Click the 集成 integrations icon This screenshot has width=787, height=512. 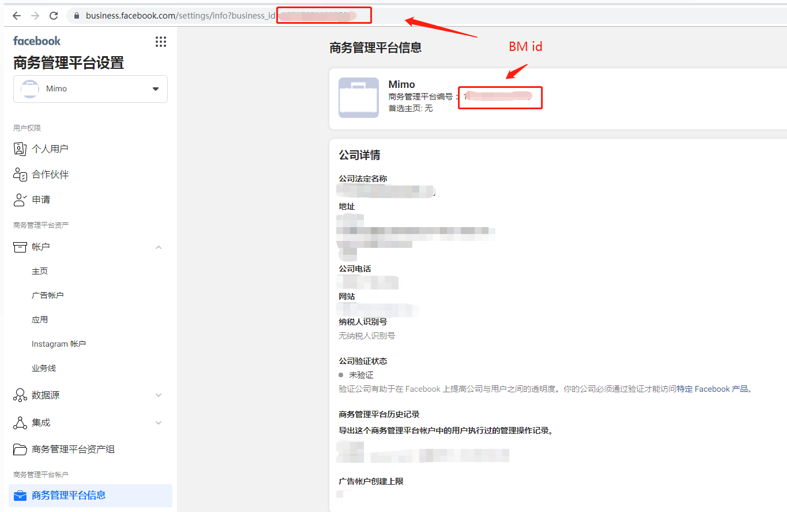point(20,423)
